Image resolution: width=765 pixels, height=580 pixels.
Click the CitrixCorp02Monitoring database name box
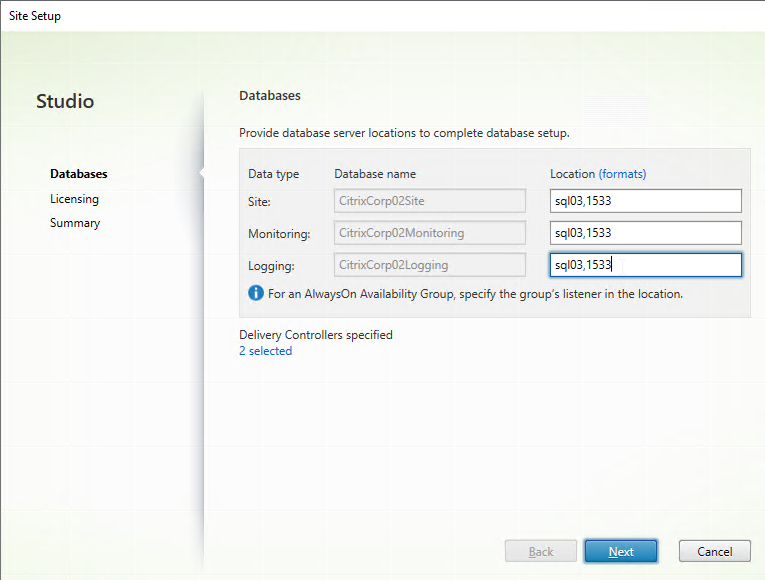point(430,233)
